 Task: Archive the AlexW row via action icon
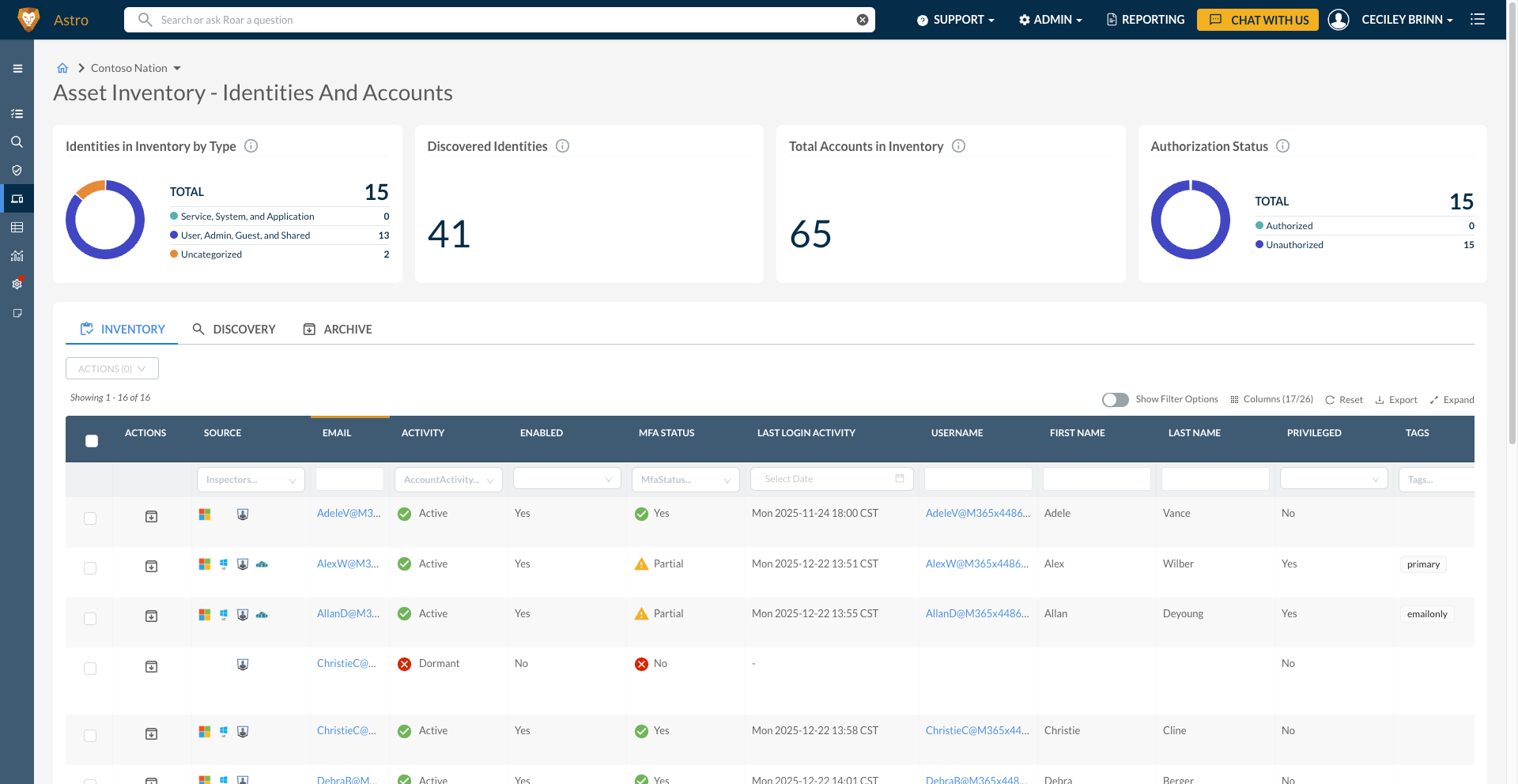click(152, 567)
